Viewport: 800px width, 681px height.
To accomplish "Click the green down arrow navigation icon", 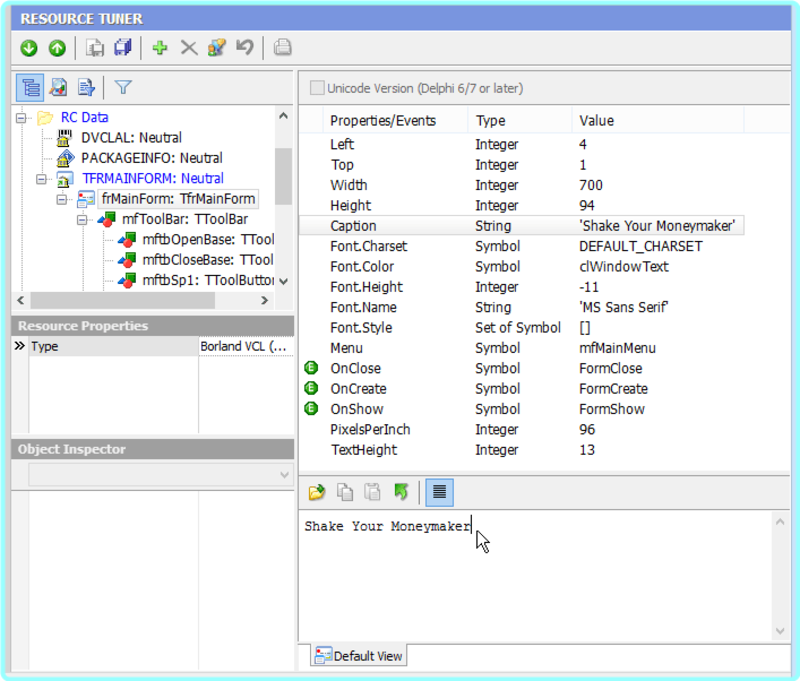I will point(29,48).
